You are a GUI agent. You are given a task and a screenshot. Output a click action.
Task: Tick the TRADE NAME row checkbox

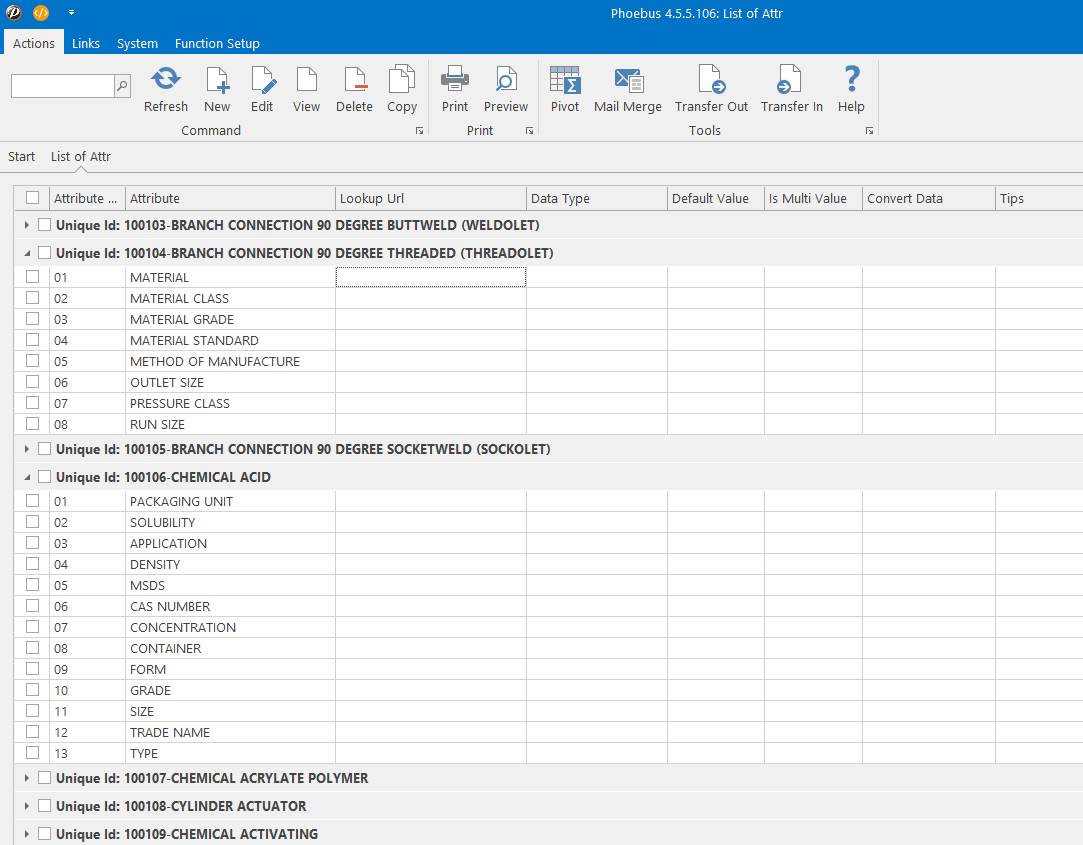click(32, 731)
